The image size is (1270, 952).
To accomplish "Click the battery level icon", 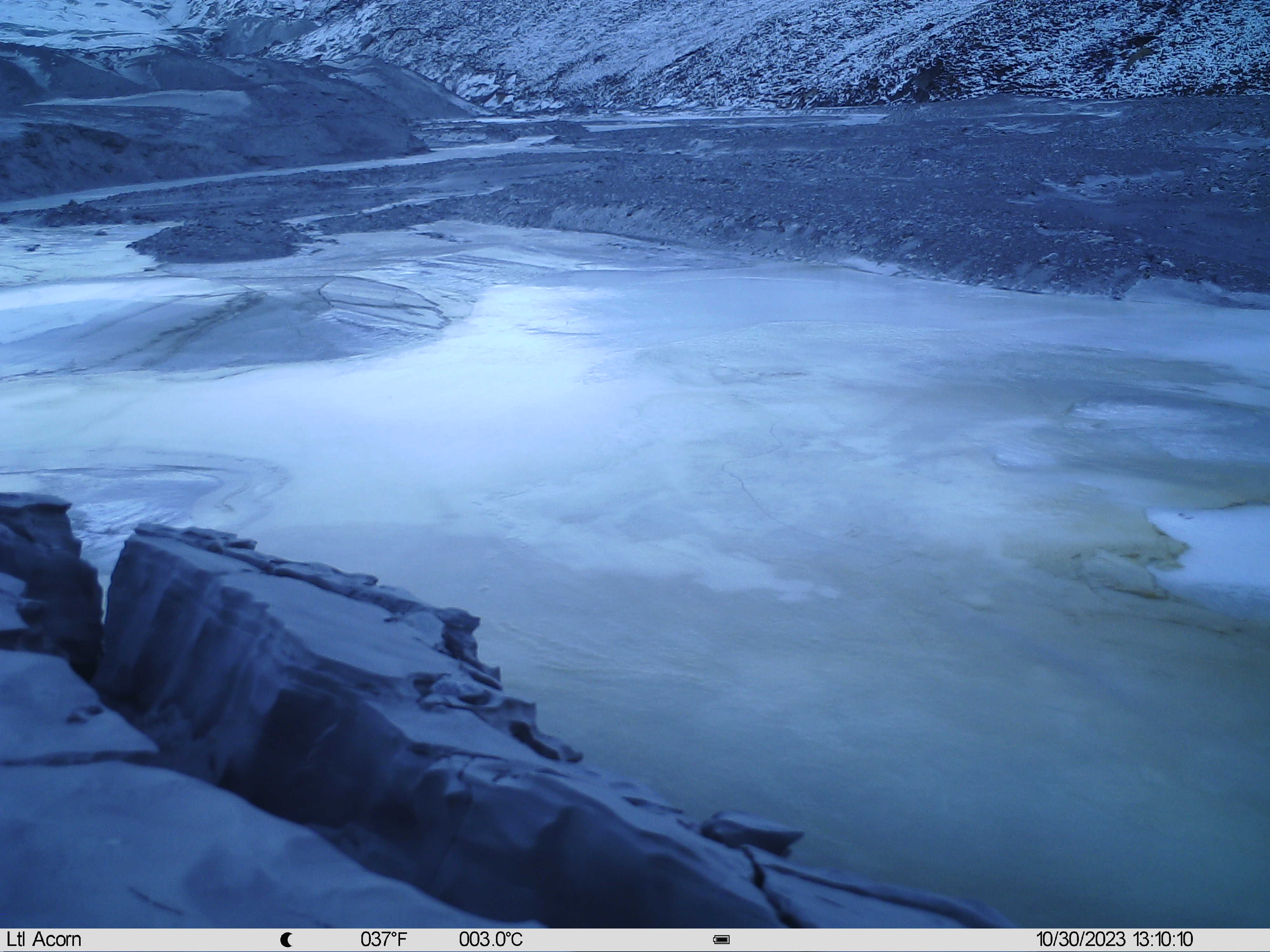I will [721, 940].
